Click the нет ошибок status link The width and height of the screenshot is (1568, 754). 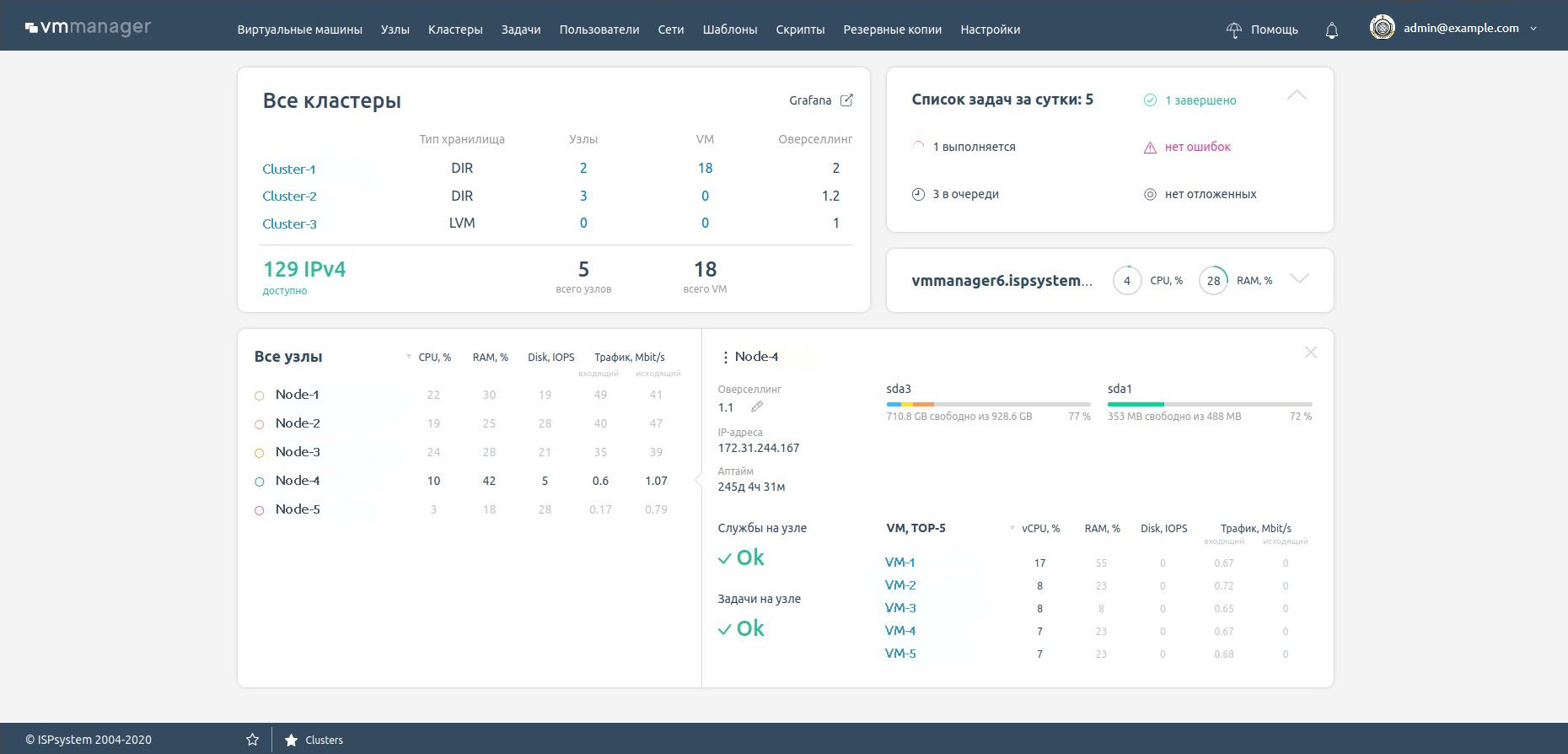(x=1197, y=147)
